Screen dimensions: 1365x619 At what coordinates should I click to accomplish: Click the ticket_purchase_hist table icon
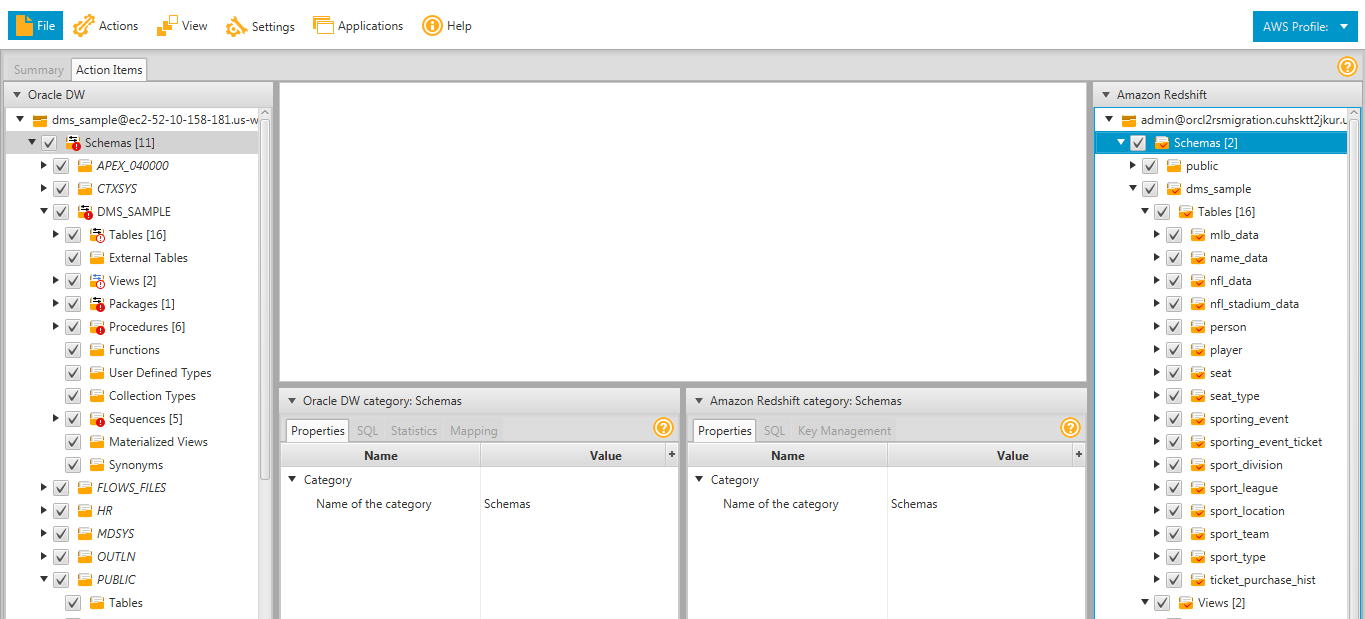[x=1198, y=580]
